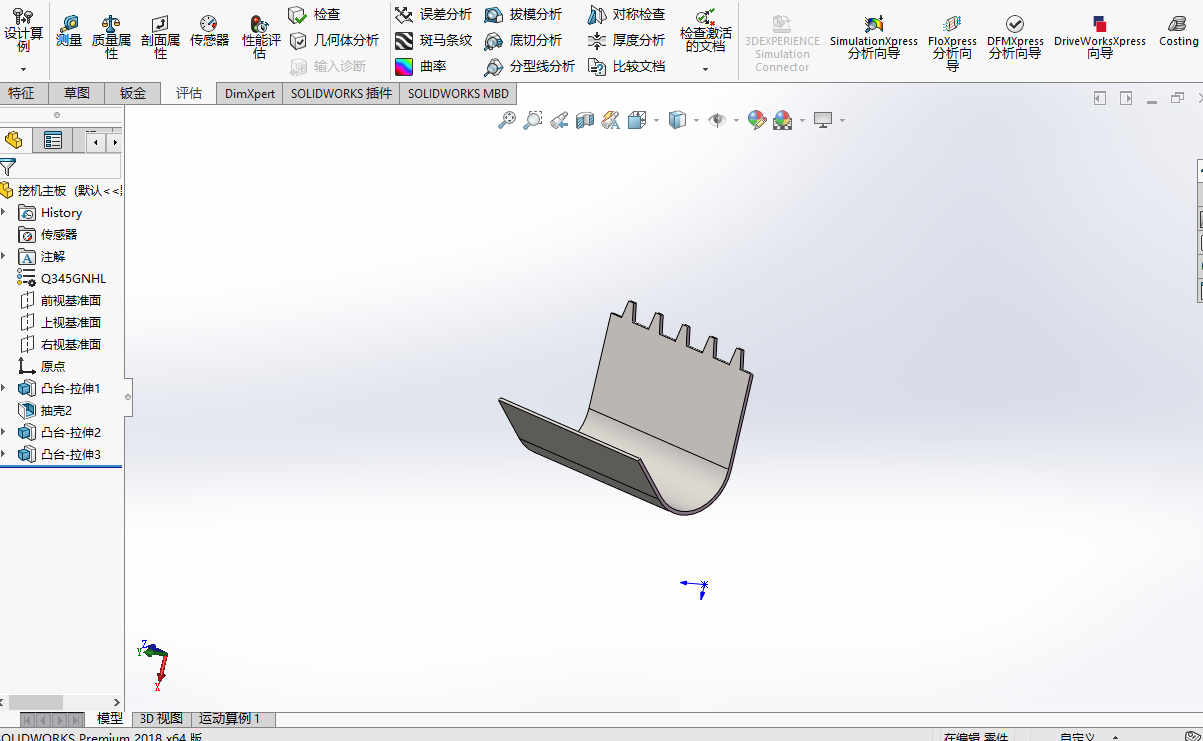Expand 凸台-拉伸2 feature
Screen dimensions: 1203x741
click(x=4, y=432)
